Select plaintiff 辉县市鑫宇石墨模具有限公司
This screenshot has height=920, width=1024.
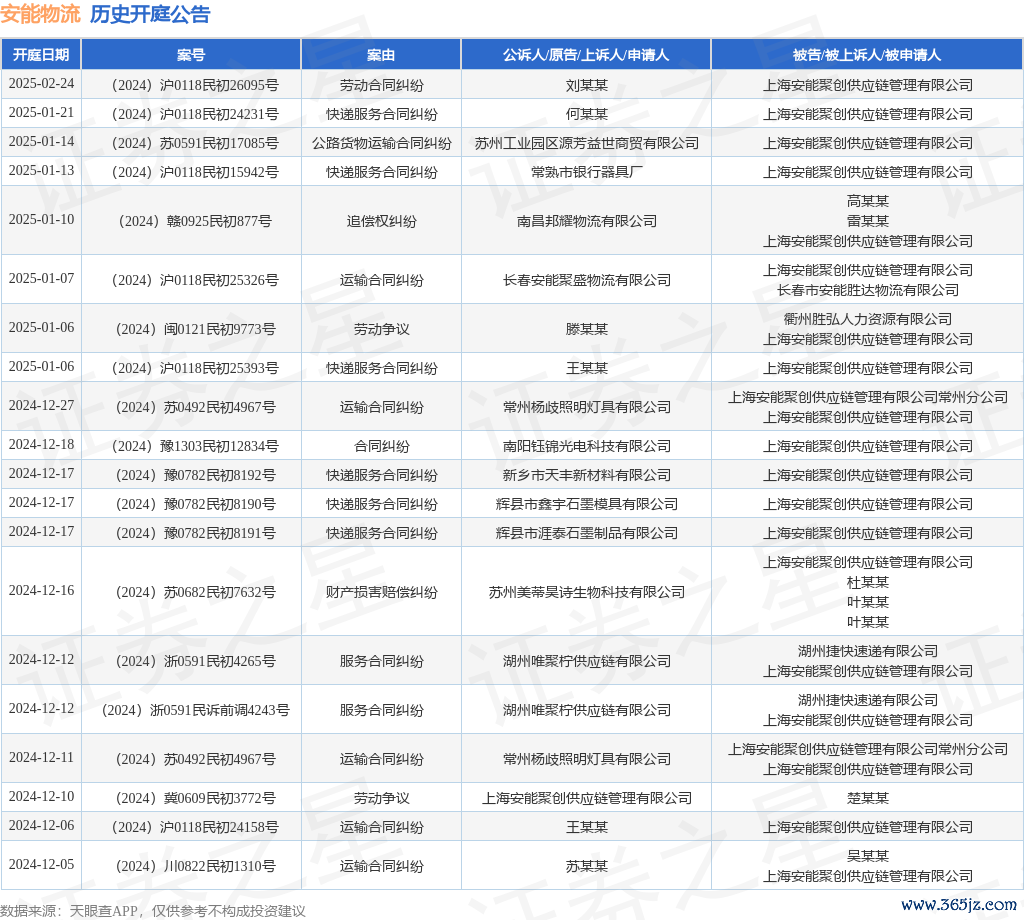[x=586, y=504]
